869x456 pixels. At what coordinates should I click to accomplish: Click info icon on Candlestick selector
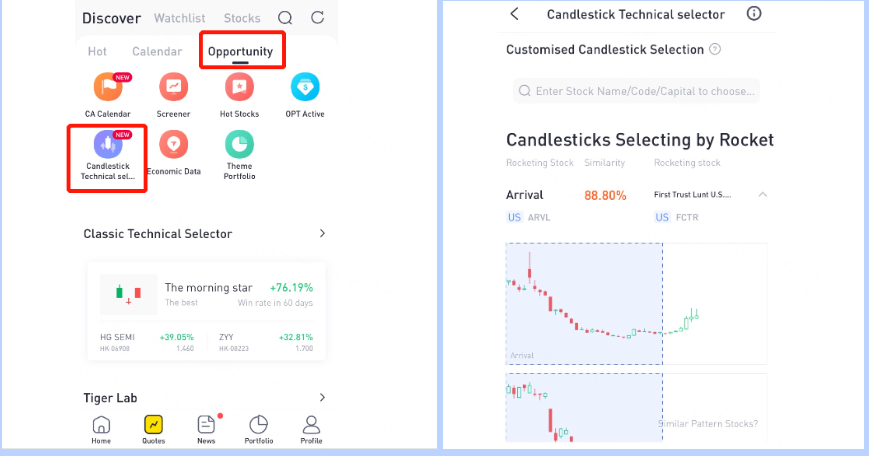coord(754,13)
